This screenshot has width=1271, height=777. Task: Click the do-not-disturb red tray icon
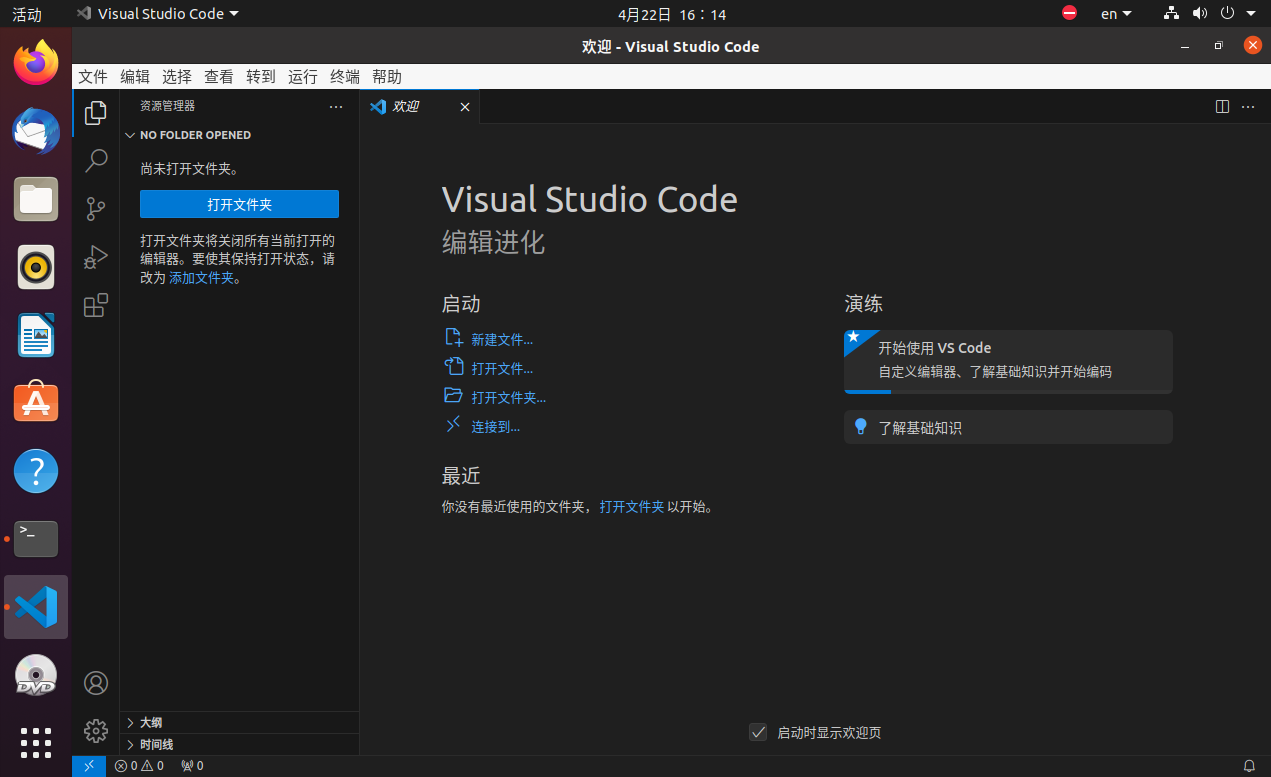(x=1070, y=14)
